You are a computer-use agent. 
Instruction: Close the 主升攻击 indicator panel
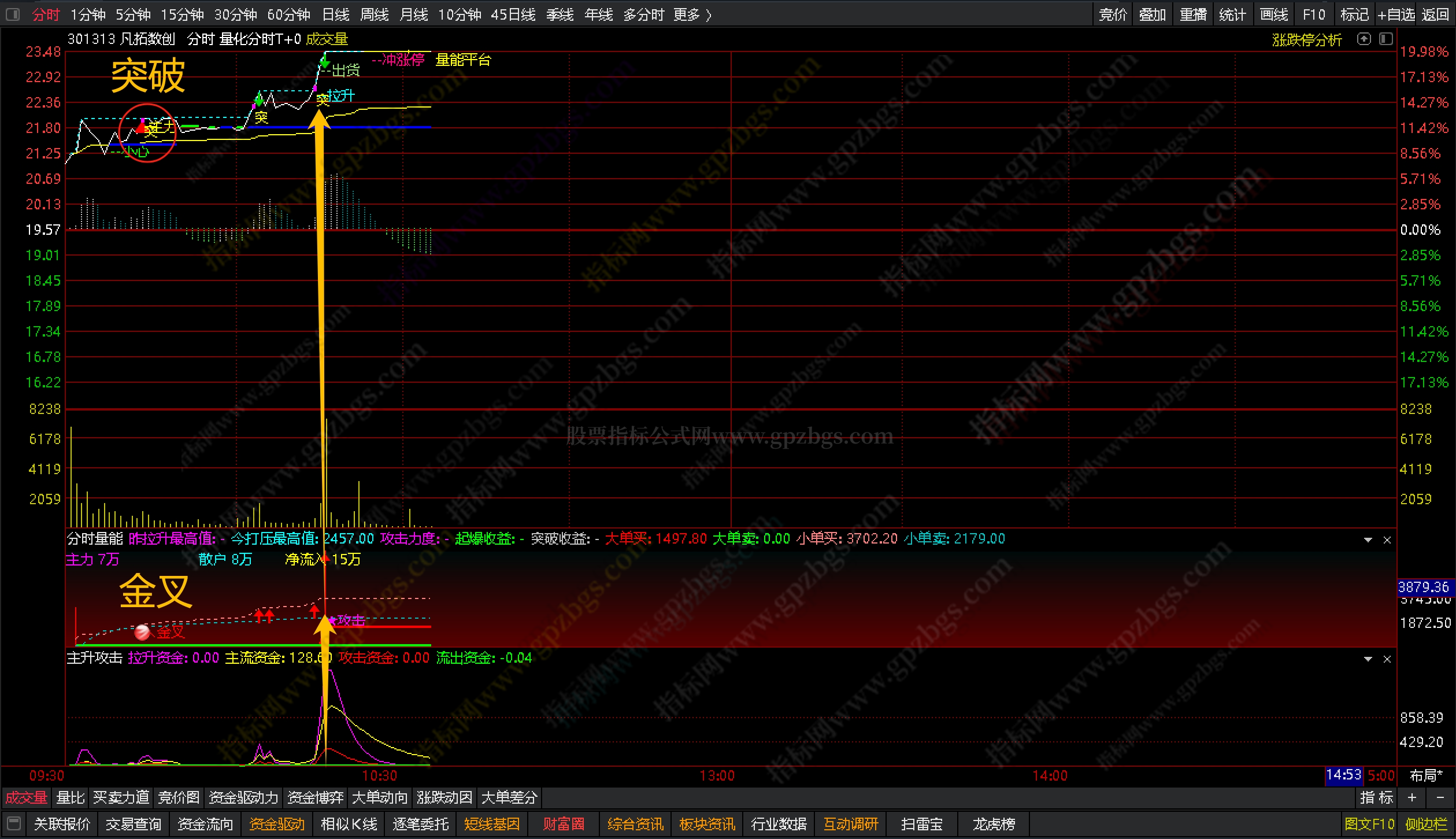coord(1387,659)
